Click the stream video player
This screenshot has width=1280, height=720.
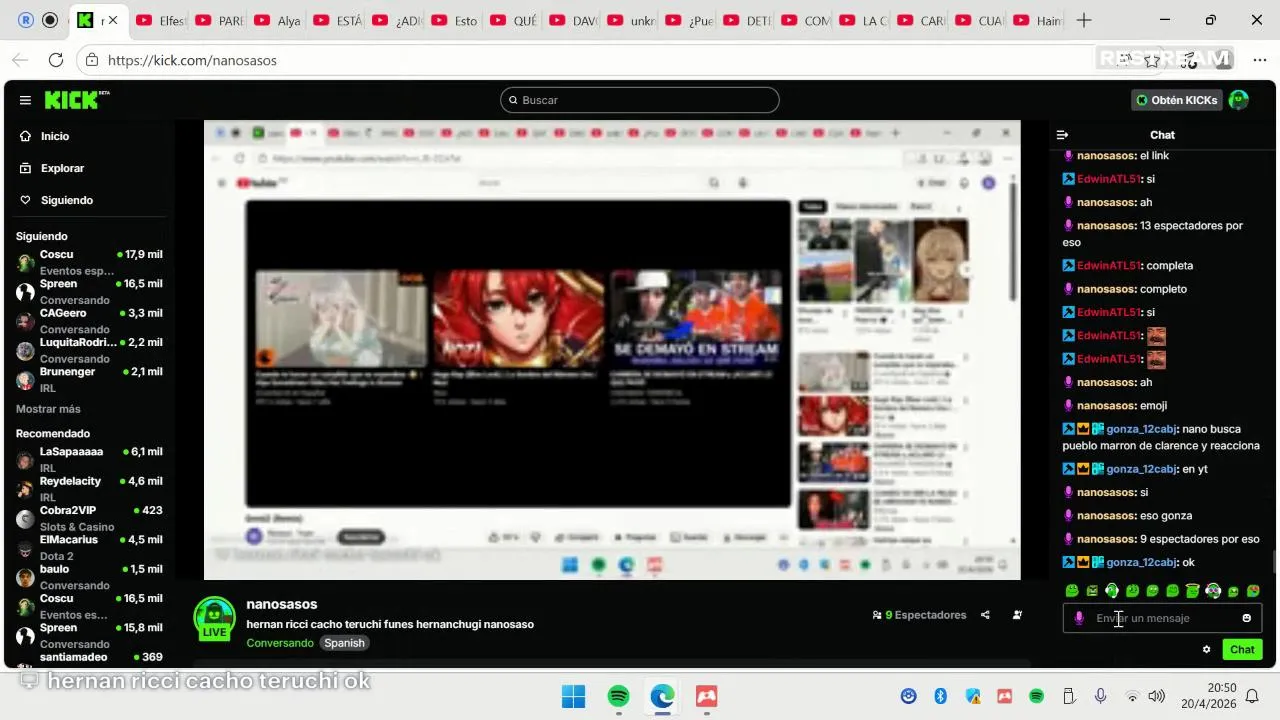612,350
